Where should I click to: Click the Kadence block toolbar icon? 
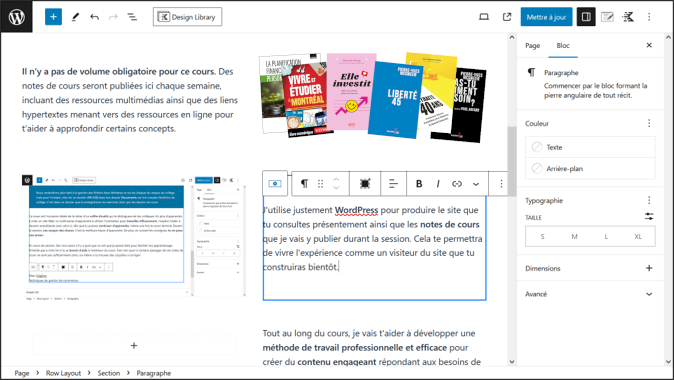click(x=365, y=184)
